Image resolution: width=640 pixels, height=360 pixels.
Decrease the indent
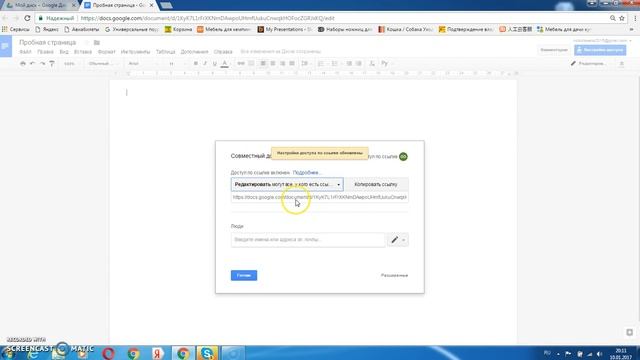click(x=349, y=64)
